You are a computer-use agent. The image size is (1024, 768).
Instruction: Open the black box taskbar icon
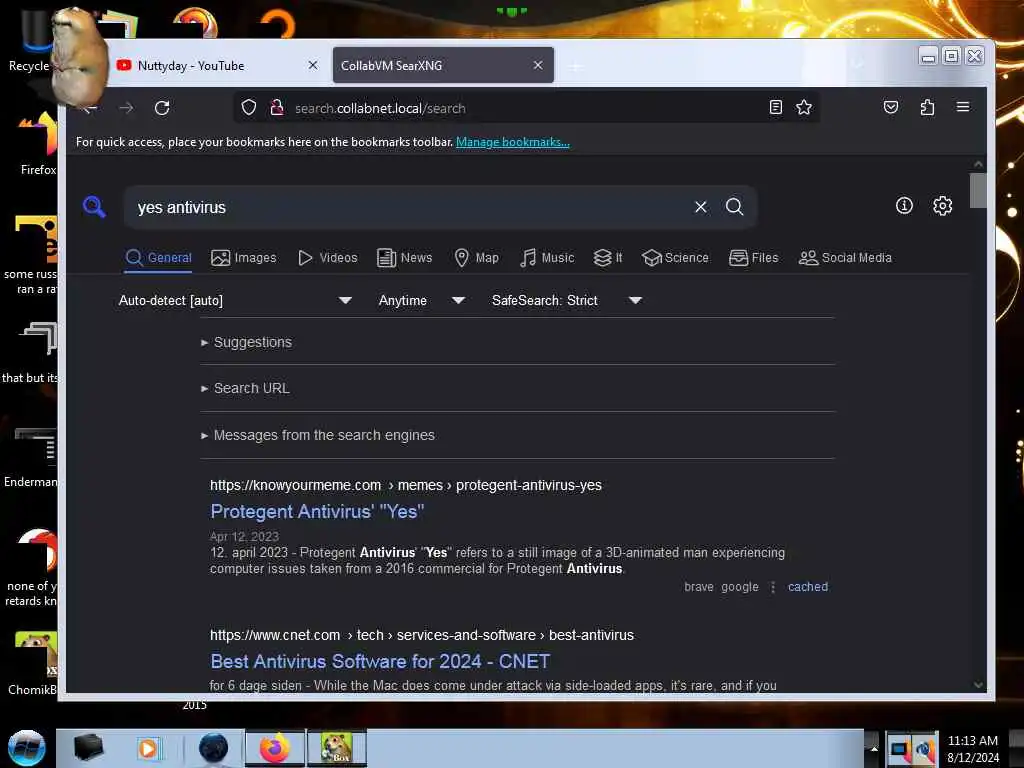click(x=88, y=748)
